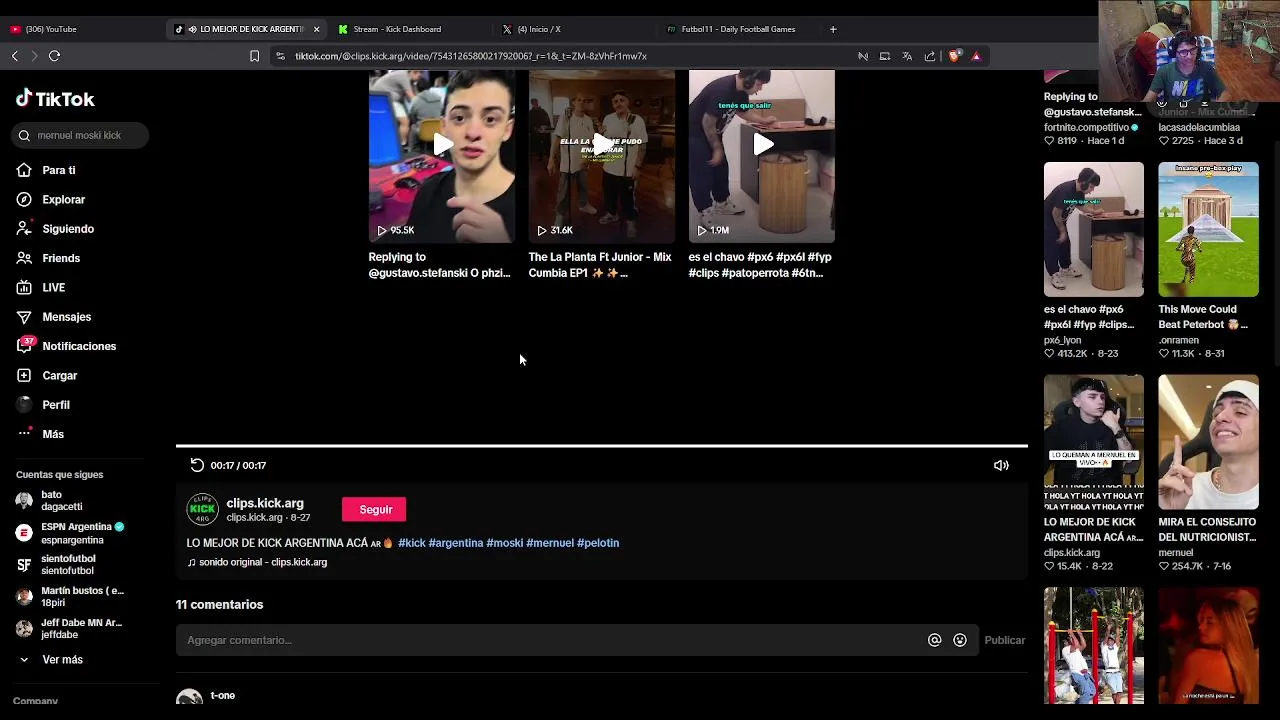Click the Brave Rewards triangle icon

[x=976, y=56]
